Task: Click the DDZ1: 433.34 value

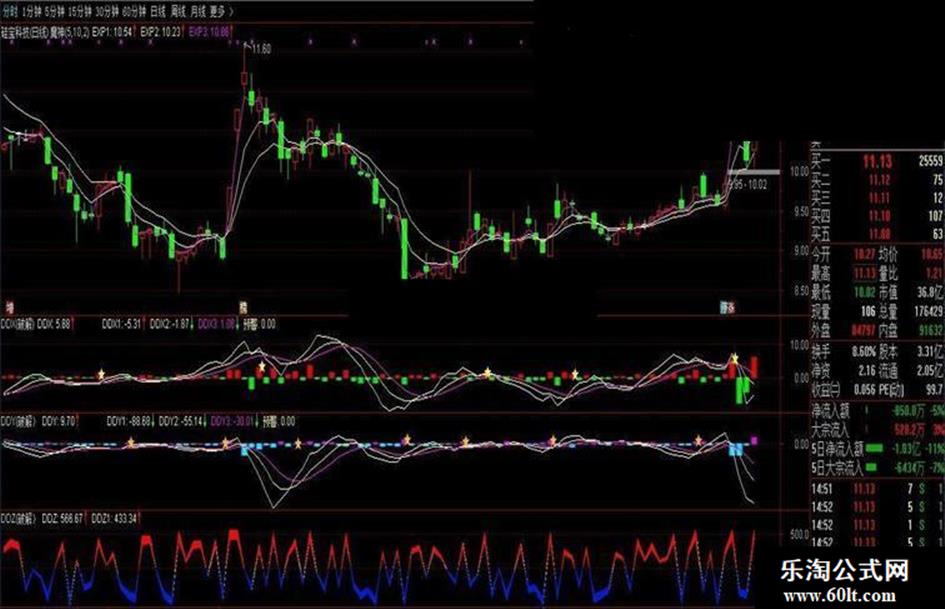Action: click(114, 519)
